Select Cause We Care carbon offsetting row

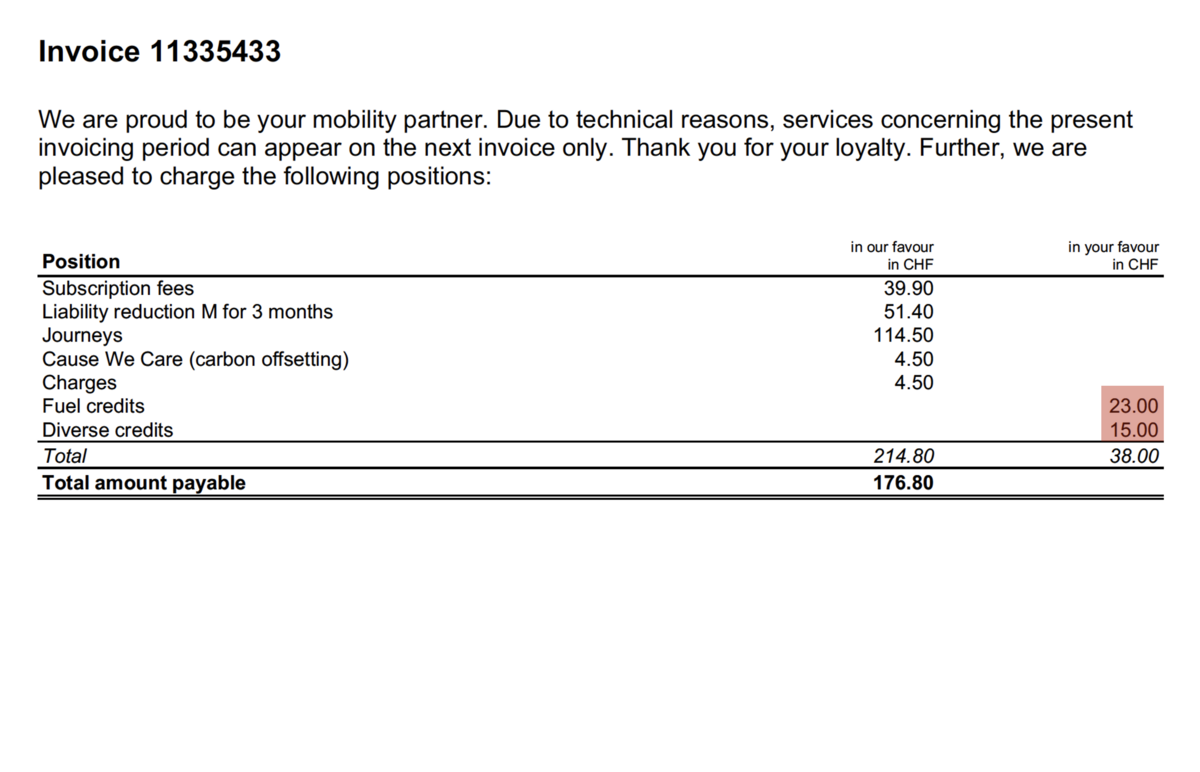coord(196,360)
